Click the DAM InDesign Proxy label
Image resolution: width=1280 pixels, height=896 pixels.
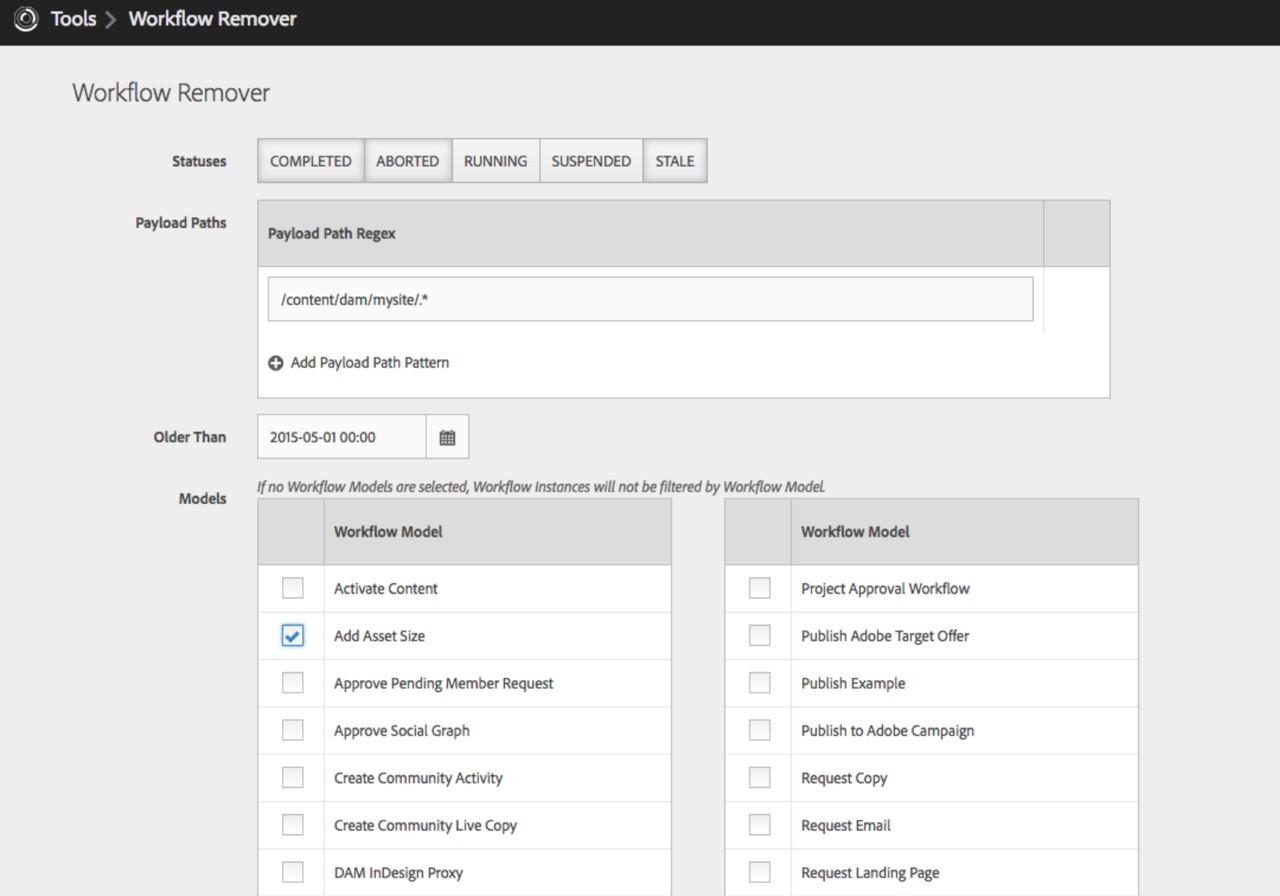398,872
